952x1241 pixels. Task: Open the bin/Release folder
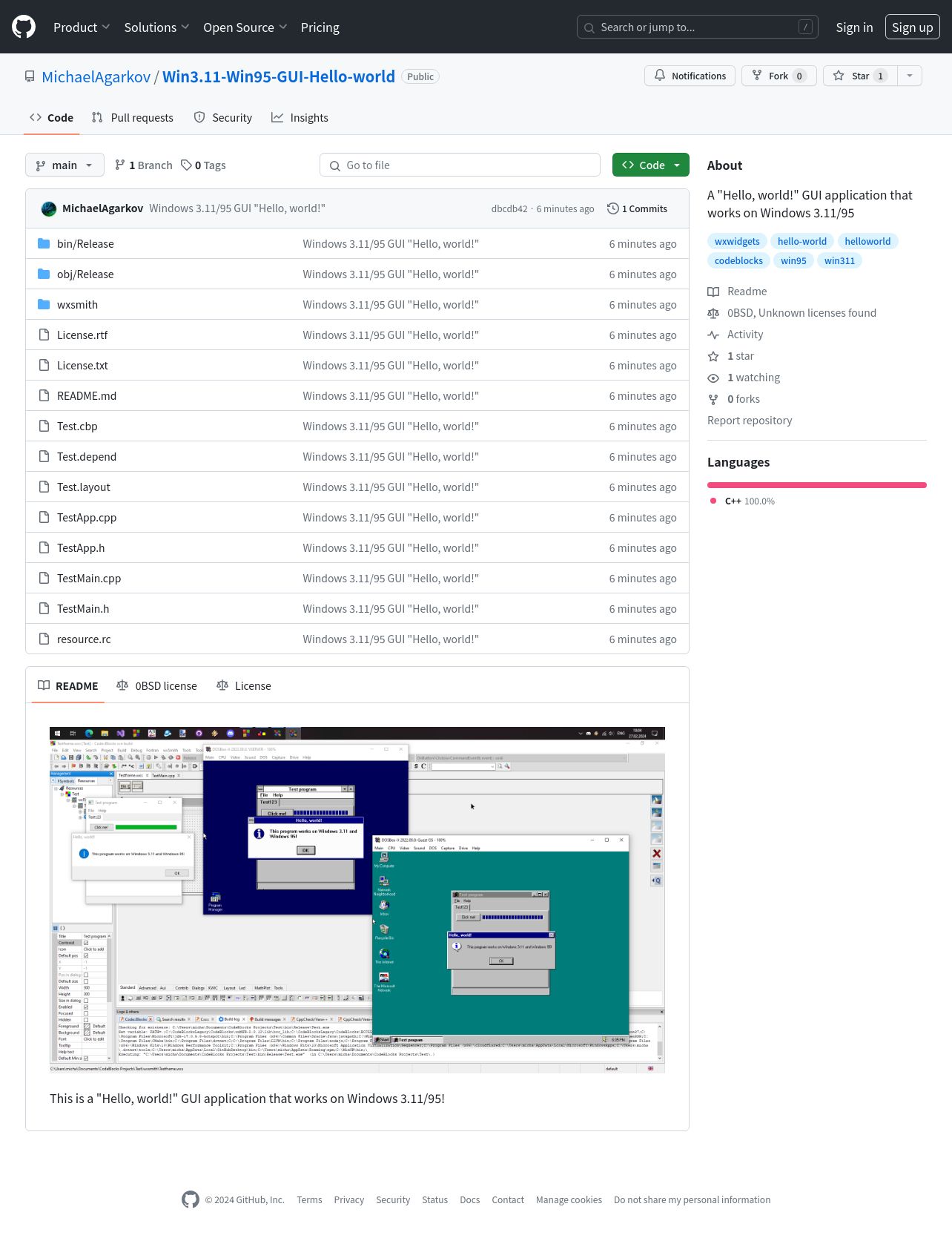click(x=85, y=243)
